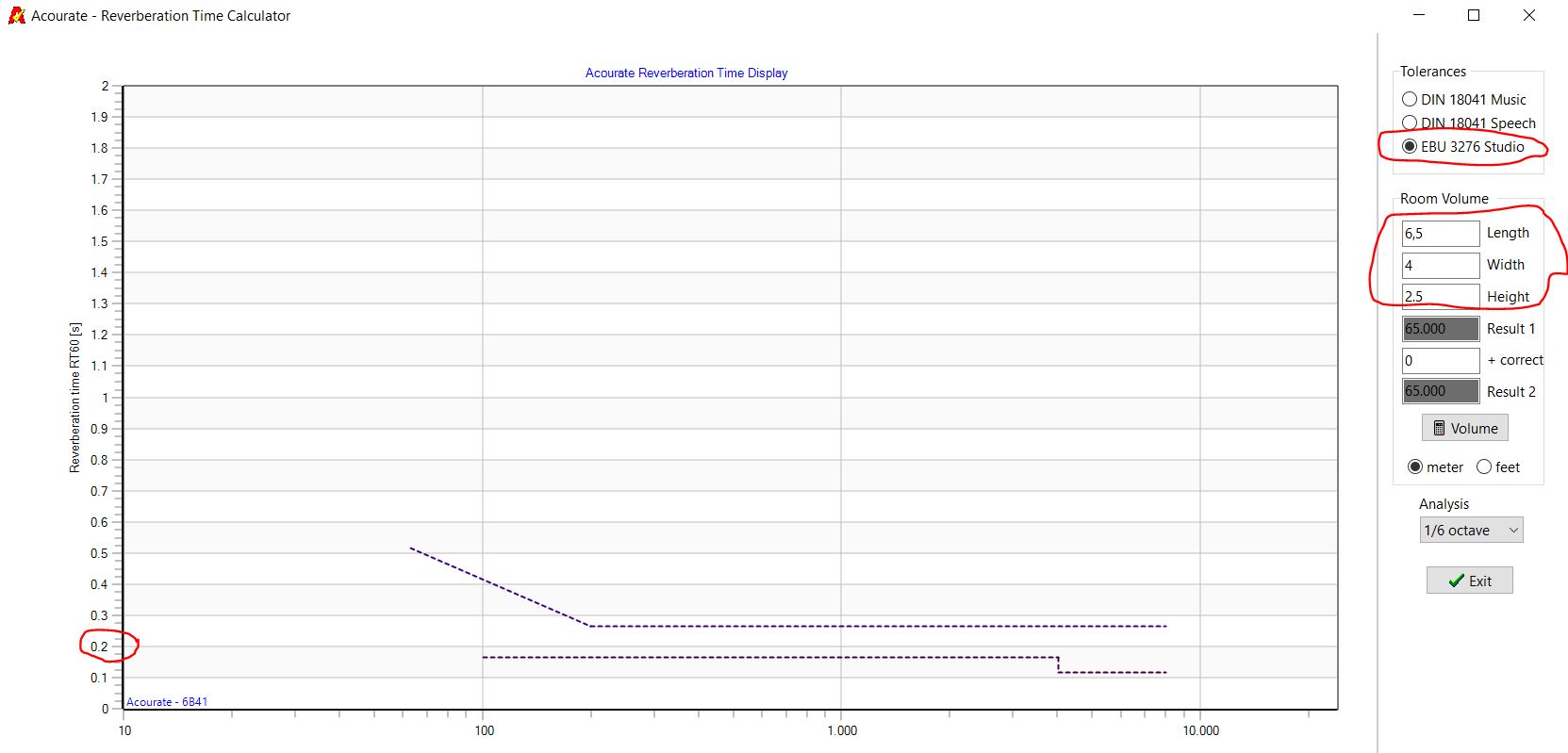Click the 100 frequency axis label
This screenshot has width=1568, height=753.
485,730
